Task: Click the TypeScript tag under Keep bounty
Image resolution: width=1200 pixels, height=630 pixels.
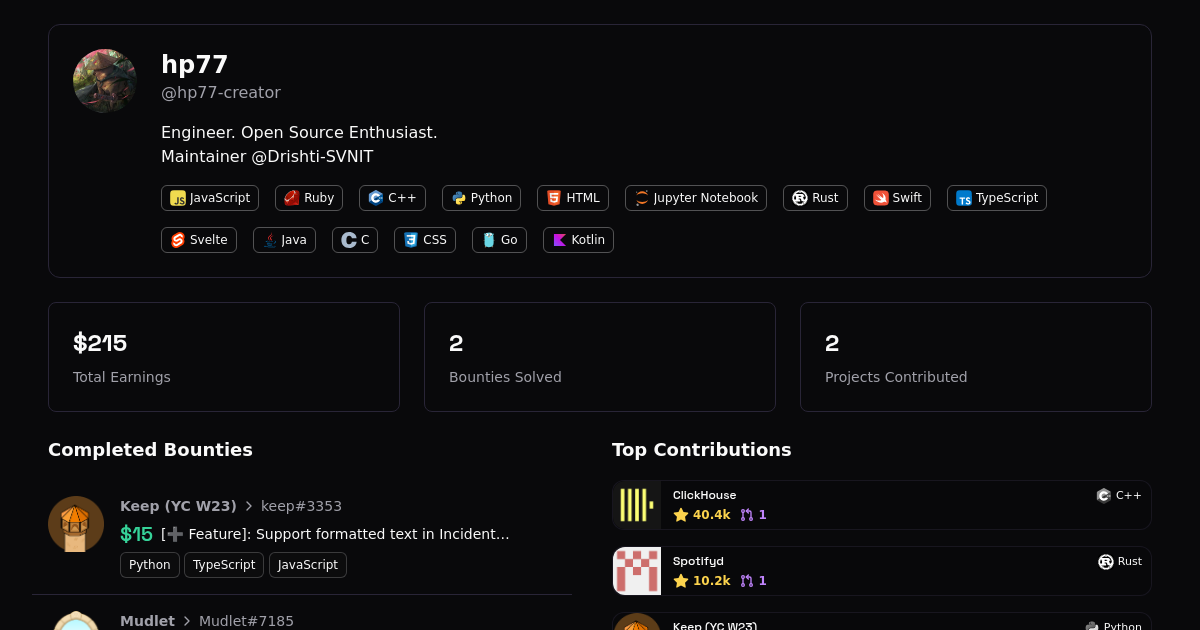Action: 224,565
